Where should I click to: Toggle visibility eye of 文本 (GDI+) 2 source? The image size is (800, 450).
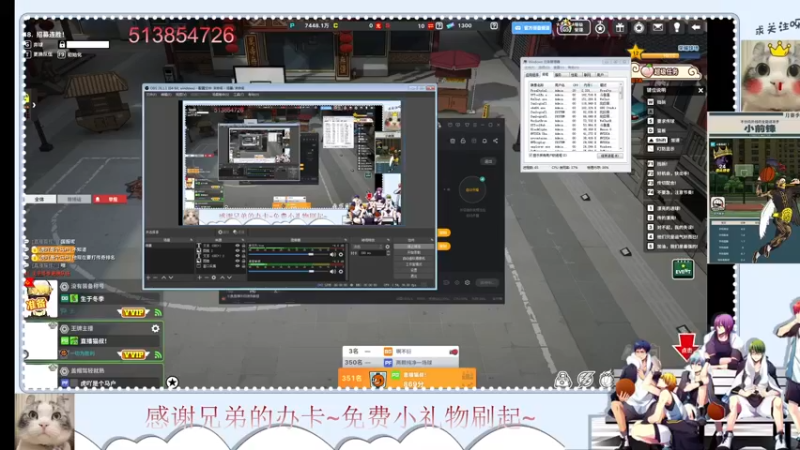click(237, 256)
